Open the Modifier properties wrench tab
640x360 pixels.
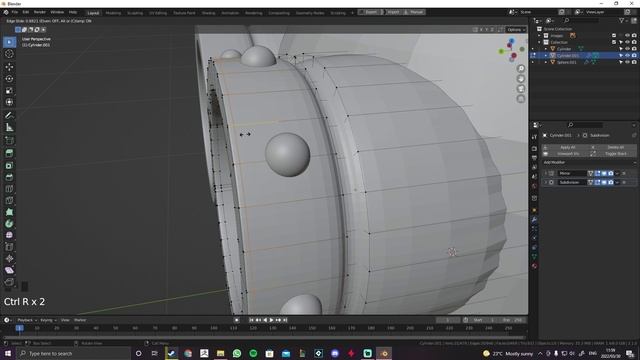pyautogui.click(x=534, y=220)
